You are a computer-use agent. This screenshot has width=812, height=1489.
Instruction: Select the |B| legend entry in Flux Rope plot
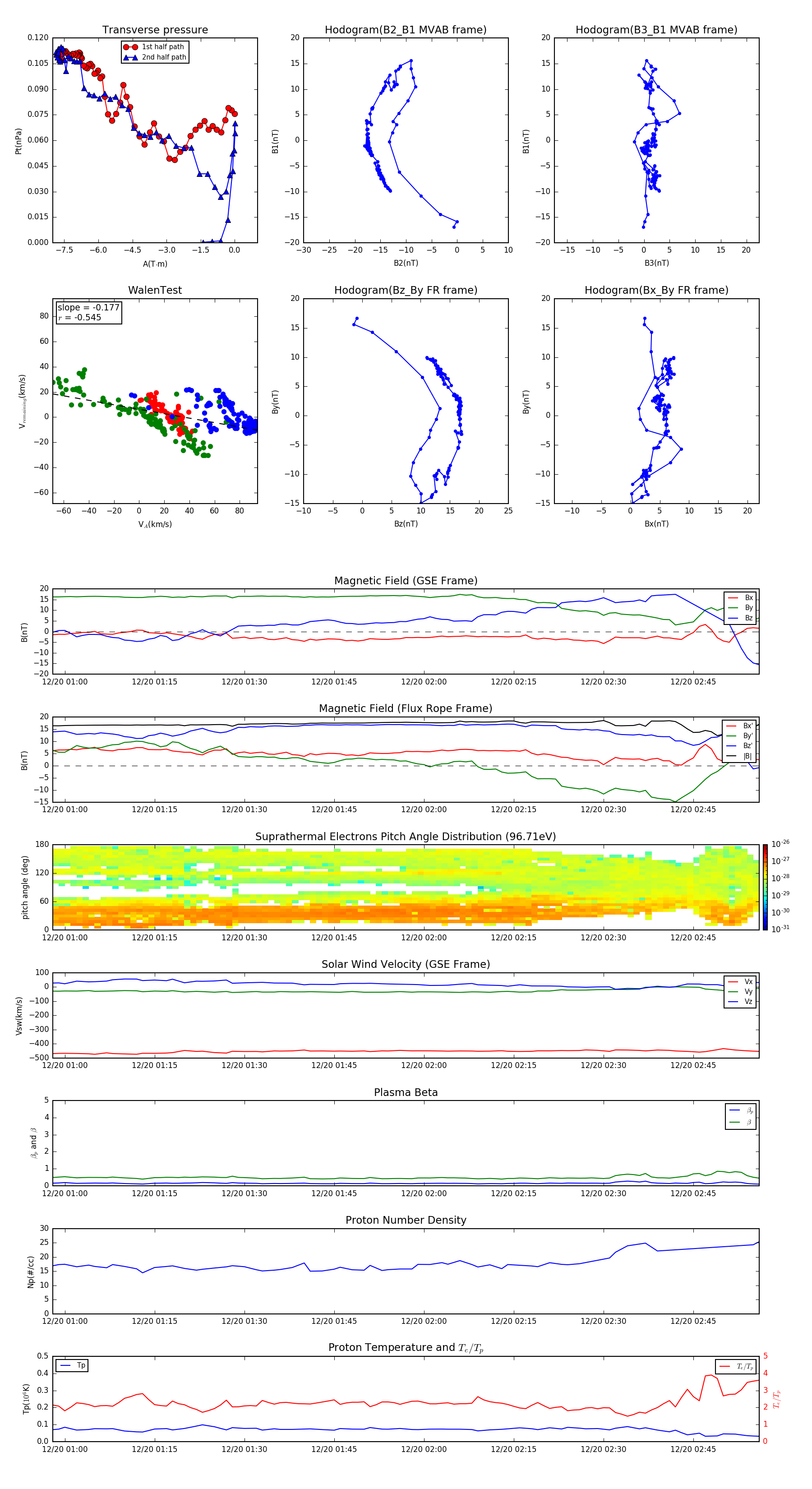(739, 756)
